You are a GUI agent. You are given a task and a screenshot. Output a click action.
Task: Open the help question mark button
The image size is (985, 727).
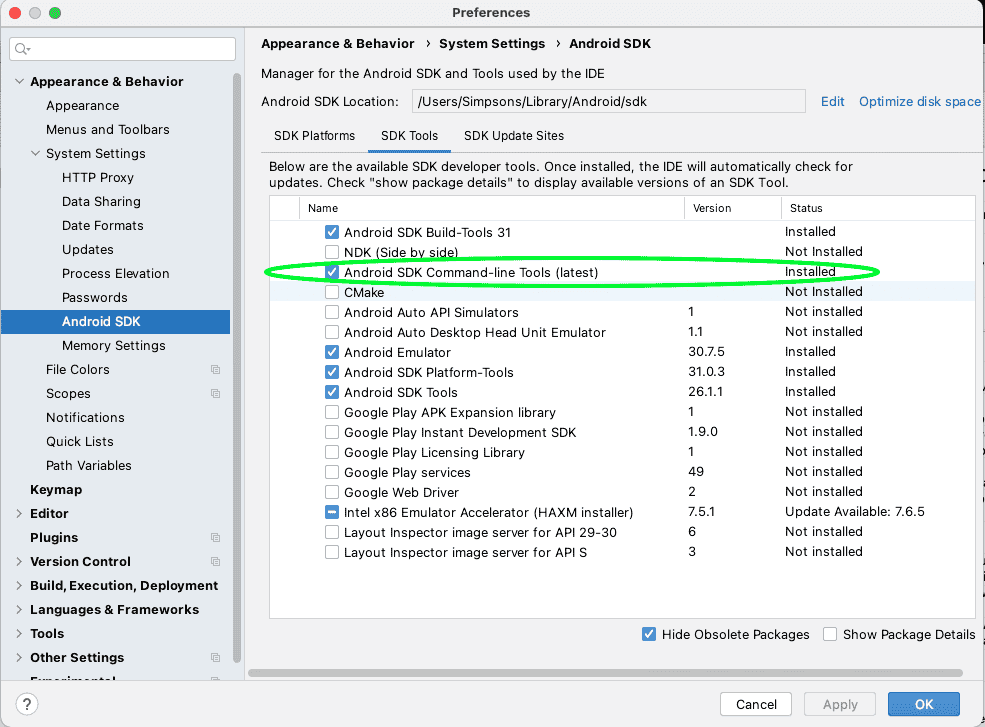(27, 704)
